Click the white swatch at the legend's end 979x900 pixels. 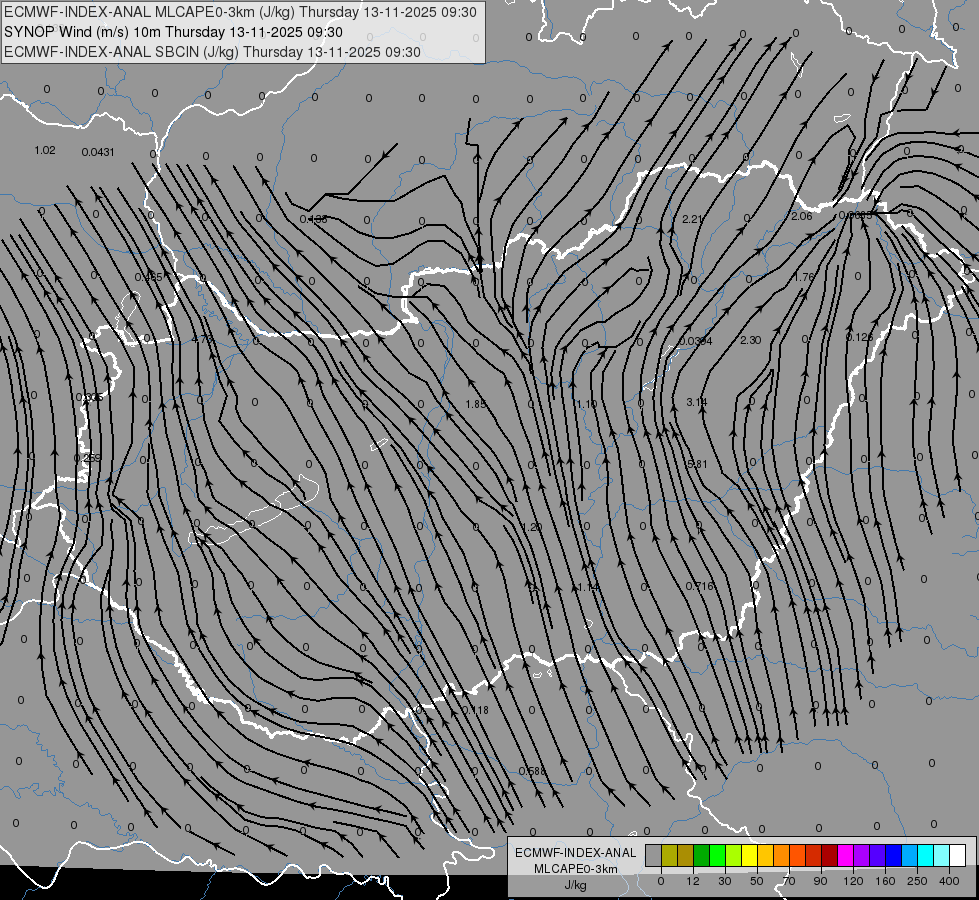[958, 855]
